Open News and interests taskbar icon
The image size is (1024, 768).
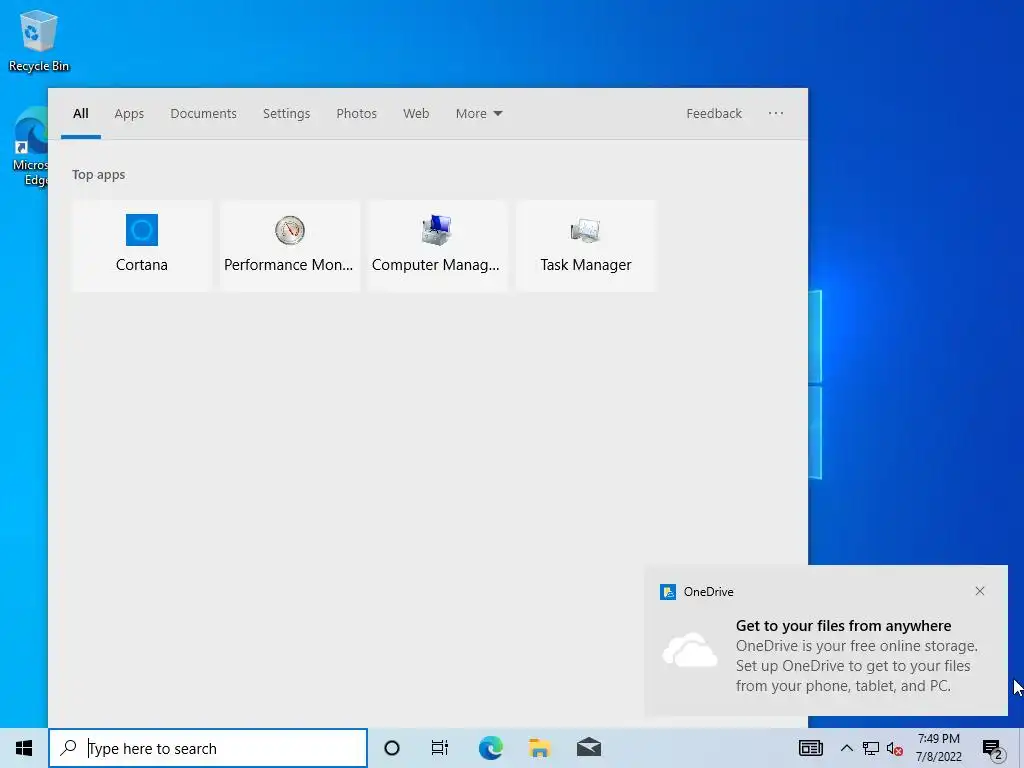(x=810, y=748)
